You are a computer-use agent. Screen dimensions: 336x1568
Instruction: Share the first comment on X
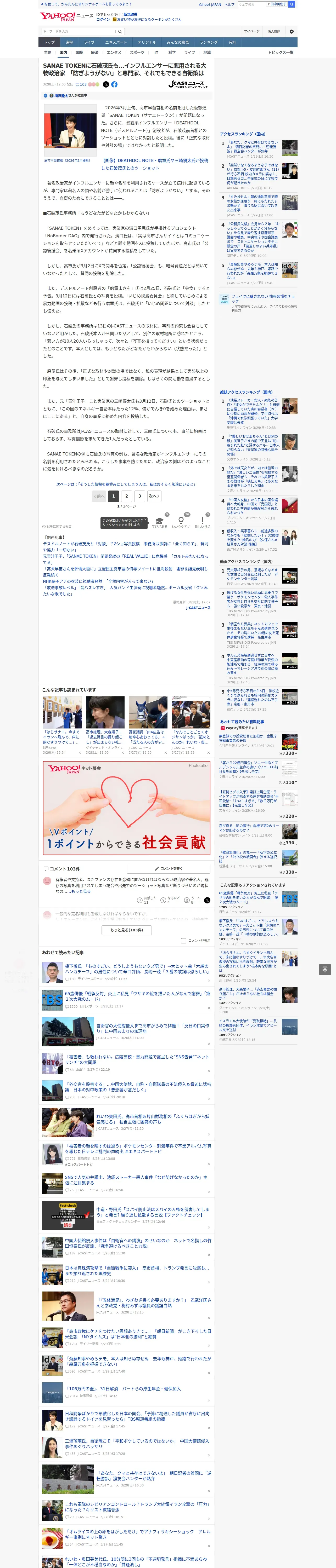pos(207,900)
